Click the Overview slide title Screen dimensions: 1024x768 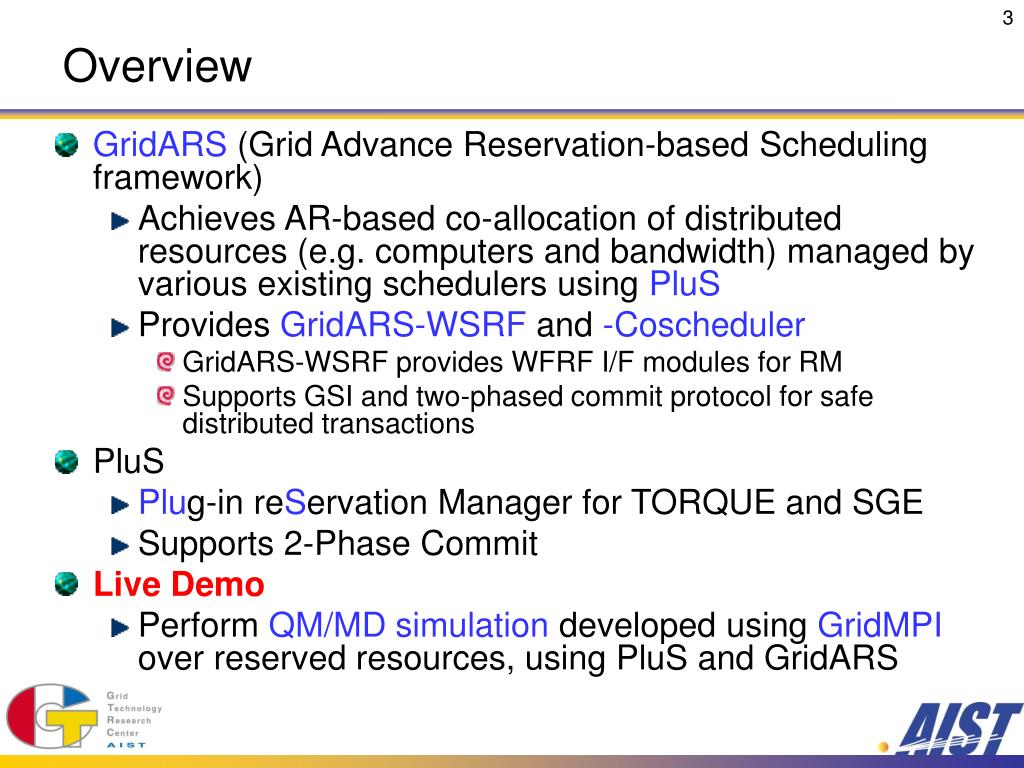point(157,65)
